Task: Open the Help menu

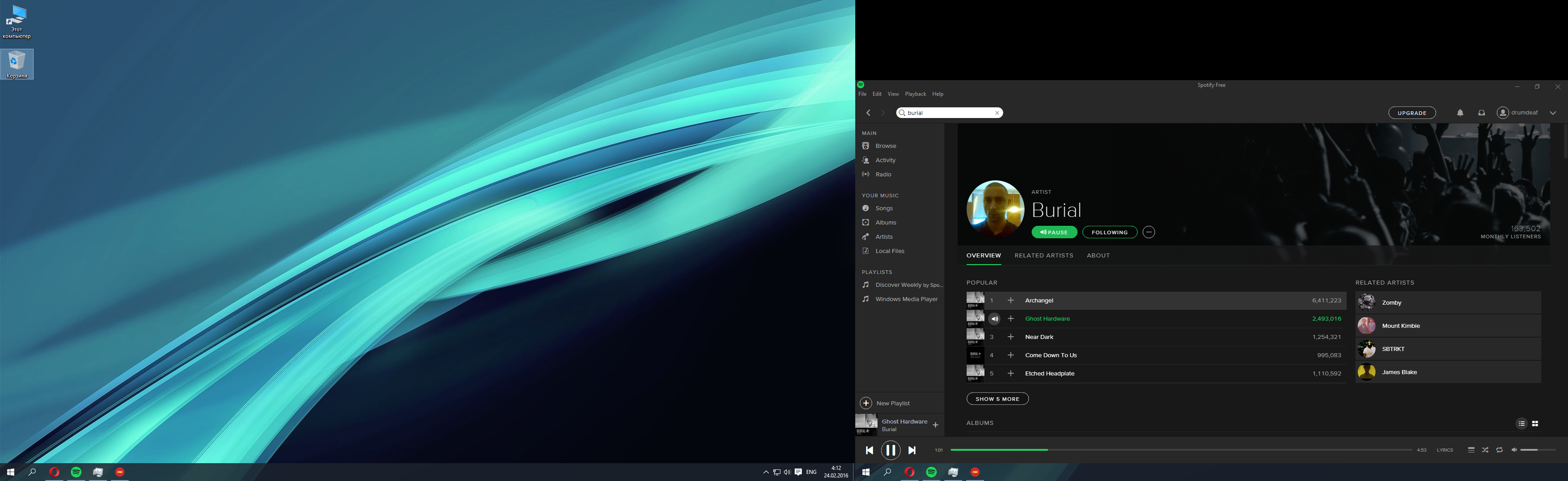Action: tap(938, 94)
